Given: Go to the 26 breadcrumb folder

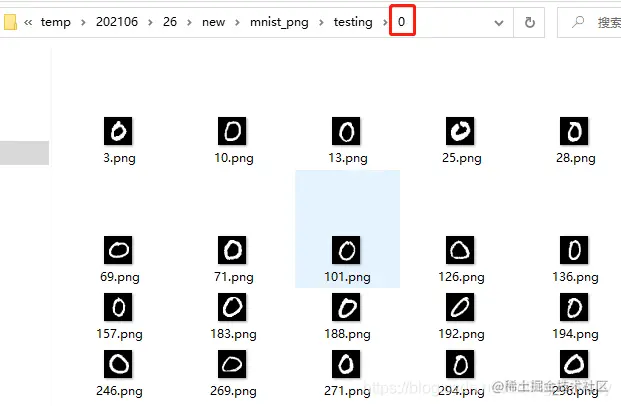Looking at the screenshot, I should [170, 21].
